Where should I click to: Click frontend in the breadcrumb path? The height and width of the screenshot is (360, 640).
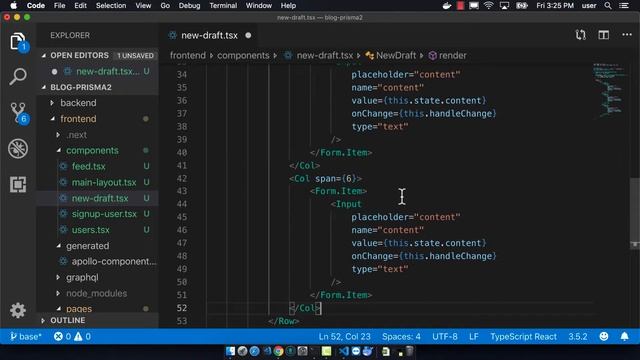[x=188, y=56]
